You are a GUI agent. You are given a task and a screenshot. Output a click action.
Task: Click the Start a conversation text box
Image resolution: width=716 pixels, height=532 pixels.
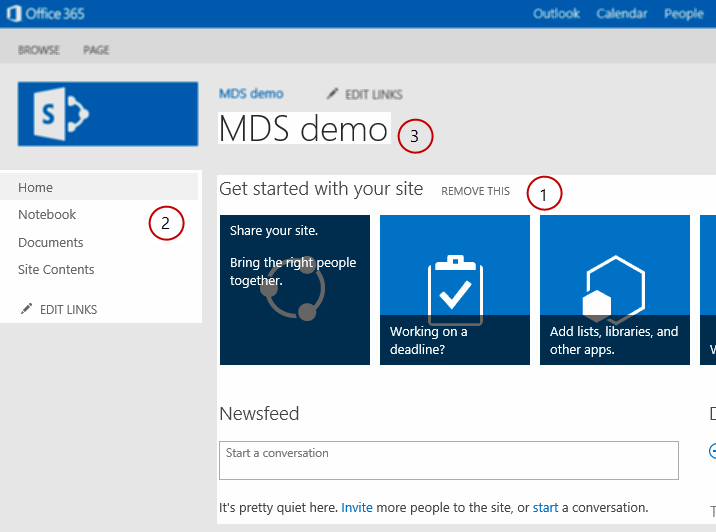[x=449, y=460]
